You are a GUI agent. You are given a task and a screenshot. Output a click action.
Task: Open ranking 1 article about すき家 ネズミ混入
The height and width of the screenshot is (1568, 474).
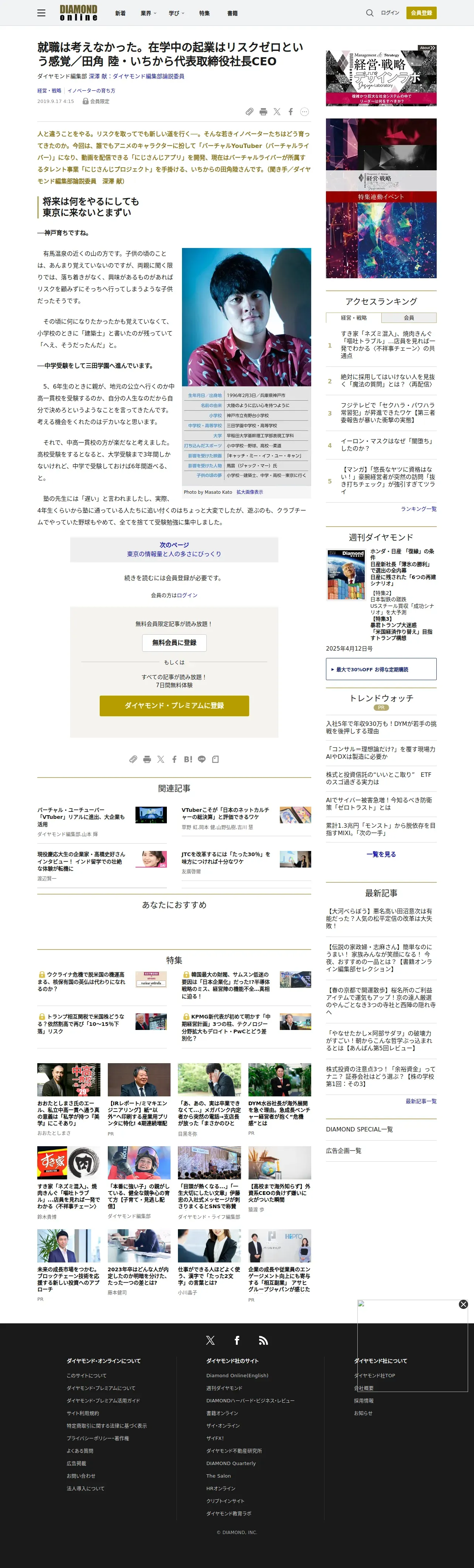pos(388,345)
